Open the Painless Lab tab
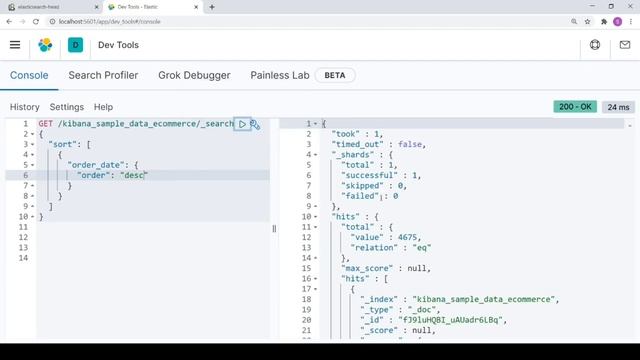The width and height of the screenshot is (640, 360). [280, 76]
